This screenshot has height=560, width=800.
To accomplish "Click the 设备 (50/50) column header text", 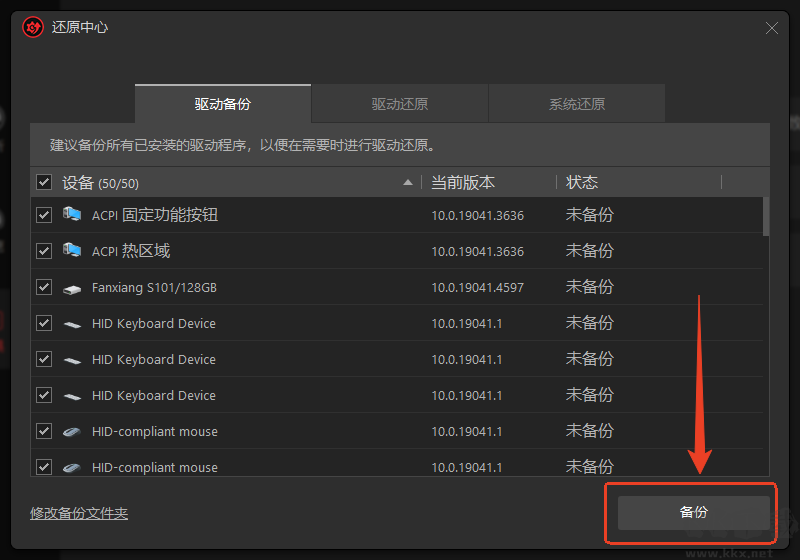I will [x=101, y=183].
